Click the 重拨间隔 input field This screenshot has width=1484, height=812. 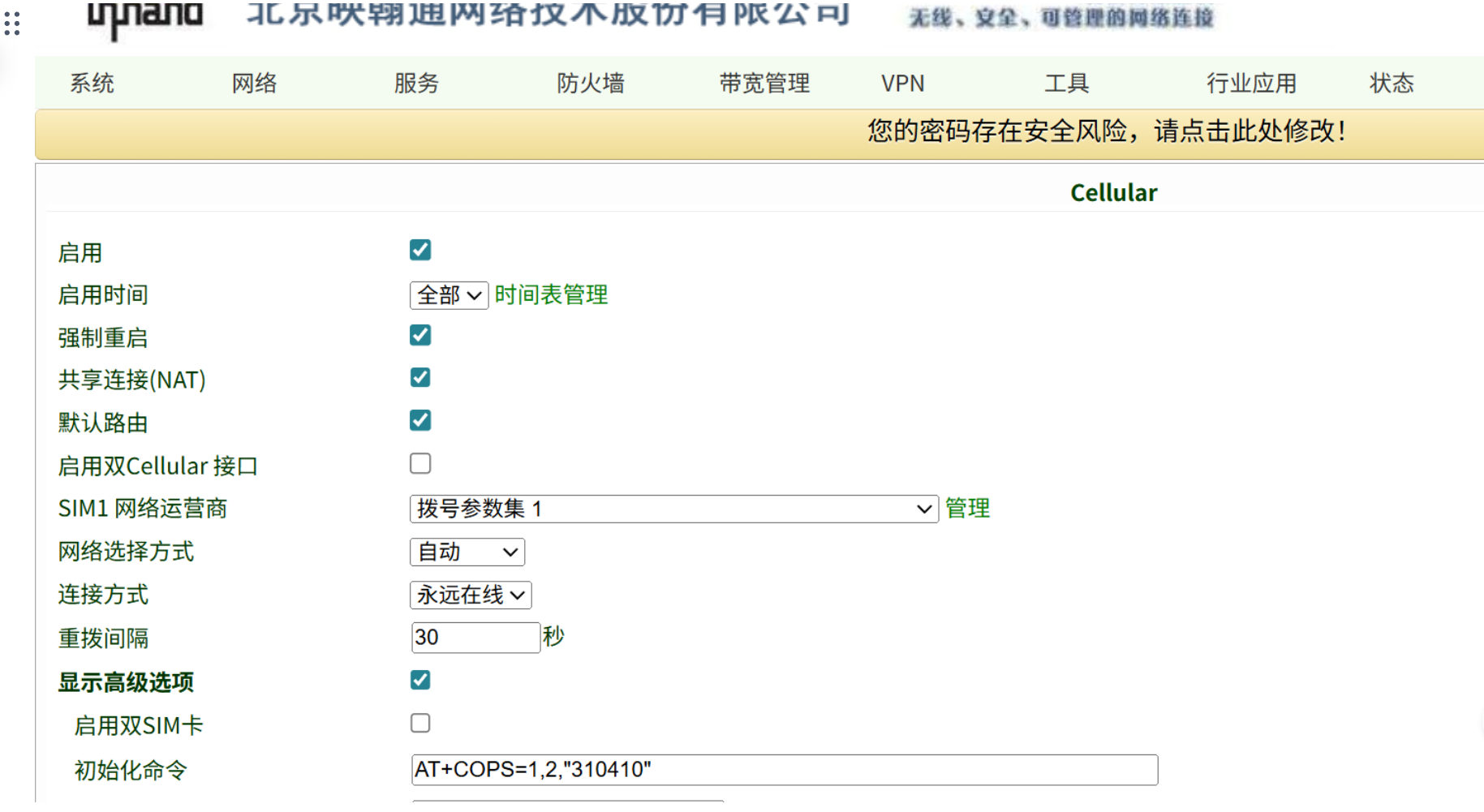click(x=475, y=638)
